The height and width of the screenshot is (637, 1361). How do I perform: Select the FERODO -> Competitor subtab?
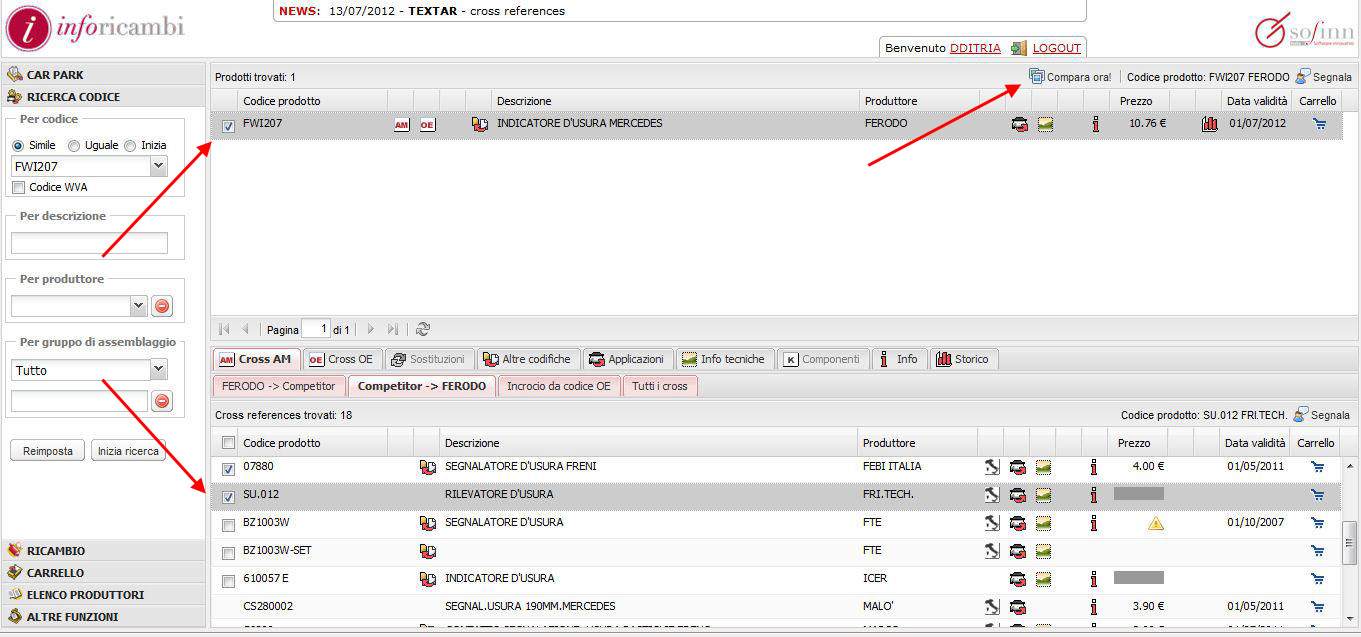(279, 386)
